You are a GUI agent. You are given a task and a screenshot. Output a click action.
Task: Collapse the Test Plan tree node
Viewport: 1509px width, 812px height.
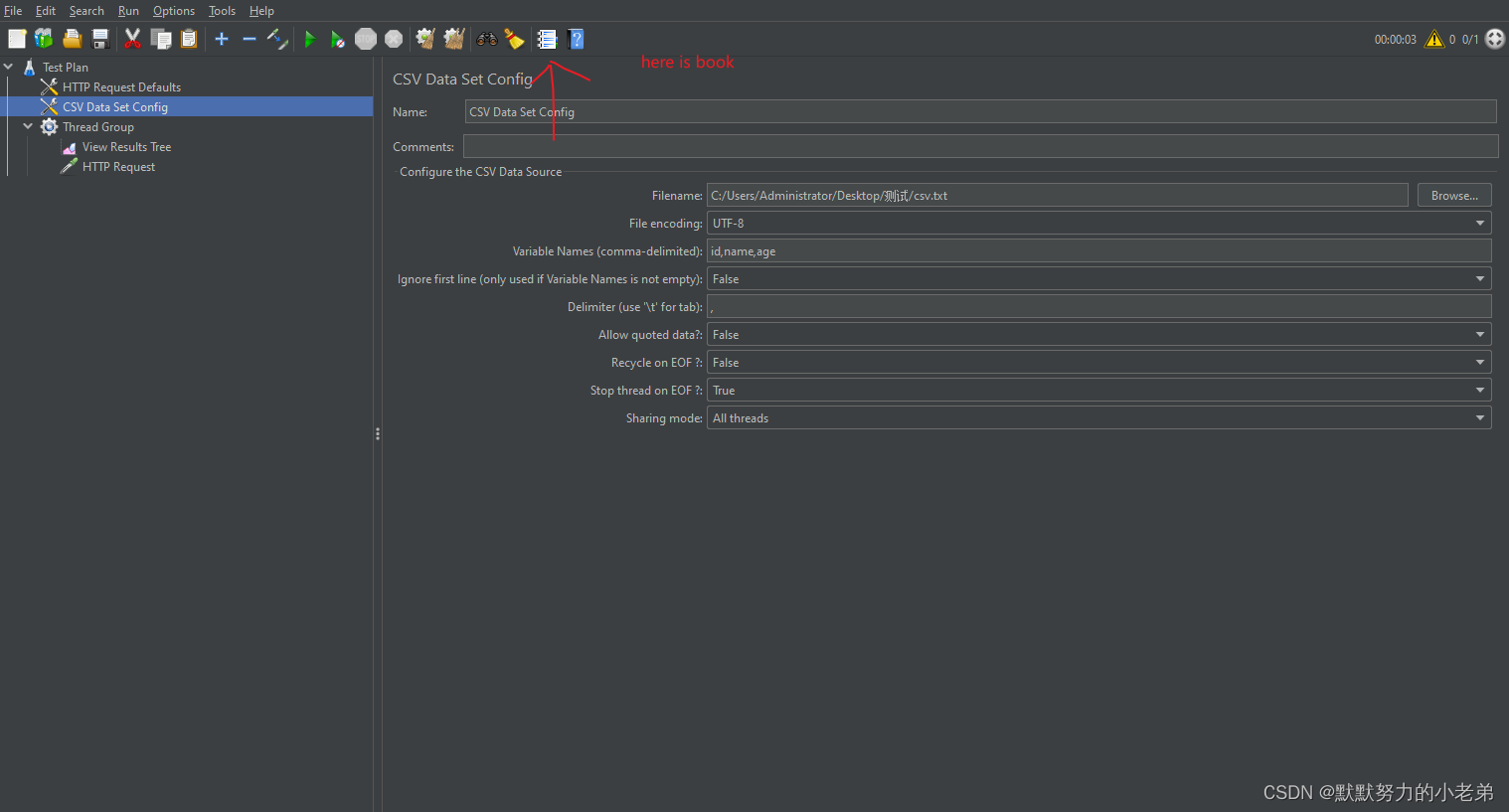click(9, 67)
